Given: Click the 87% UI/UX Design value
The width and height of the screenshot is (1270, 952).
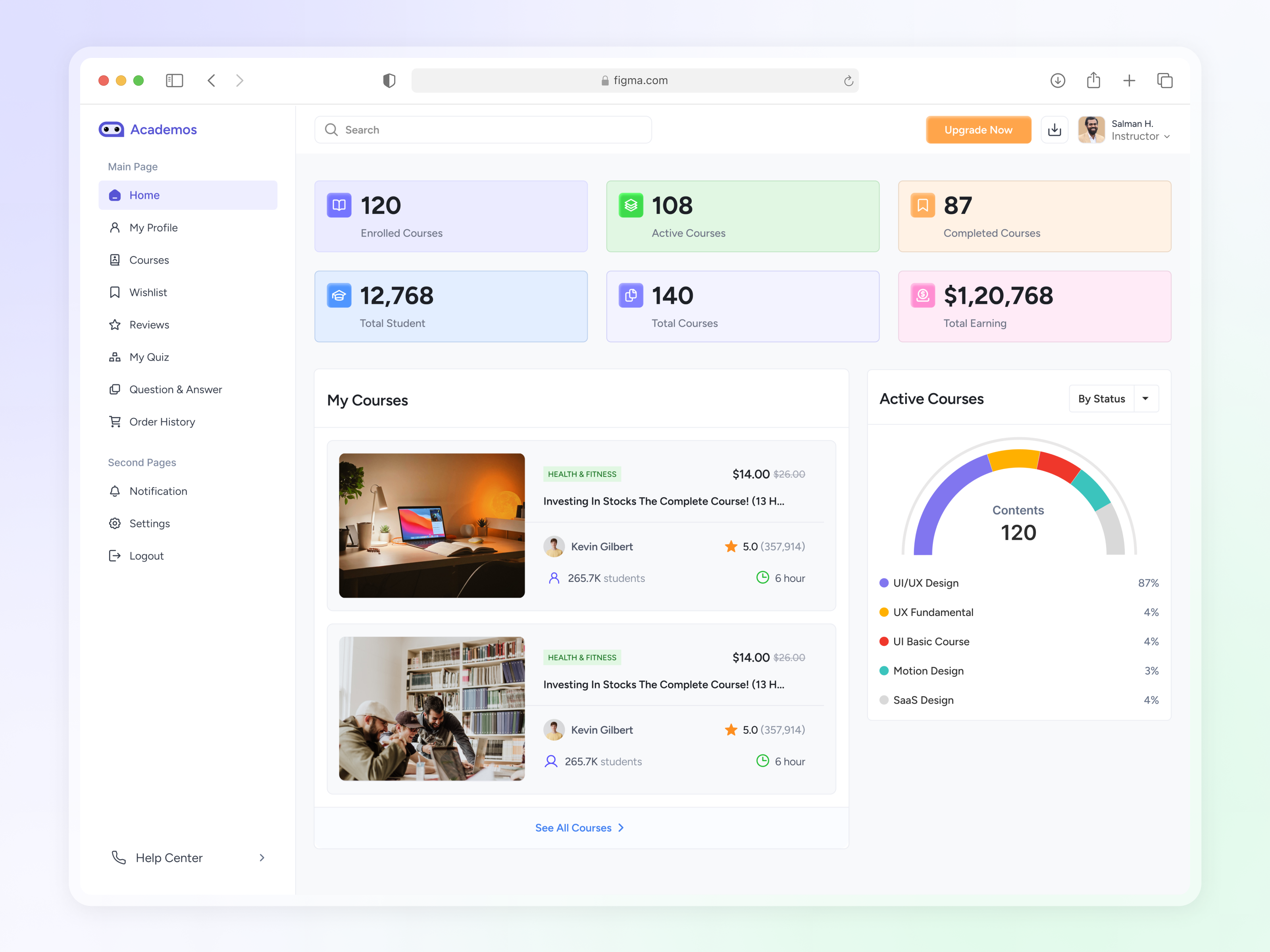Looking at the screenshot, I should click(x=1148, y=583).
